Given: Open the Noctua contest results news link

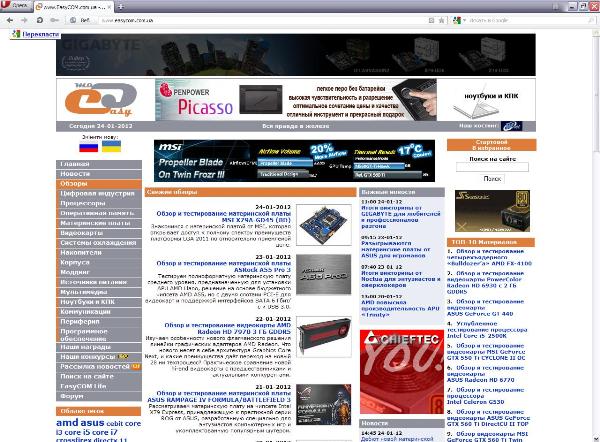Looking at the screenshot, I should click(401, 279).
